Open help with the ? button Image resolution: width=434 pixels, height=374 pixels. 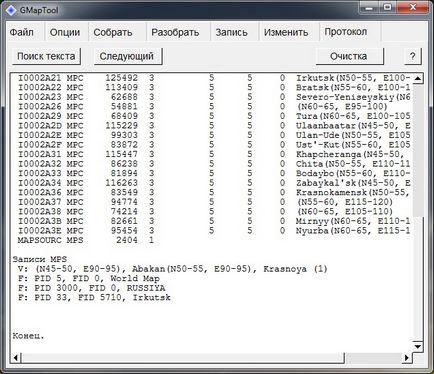413,56
